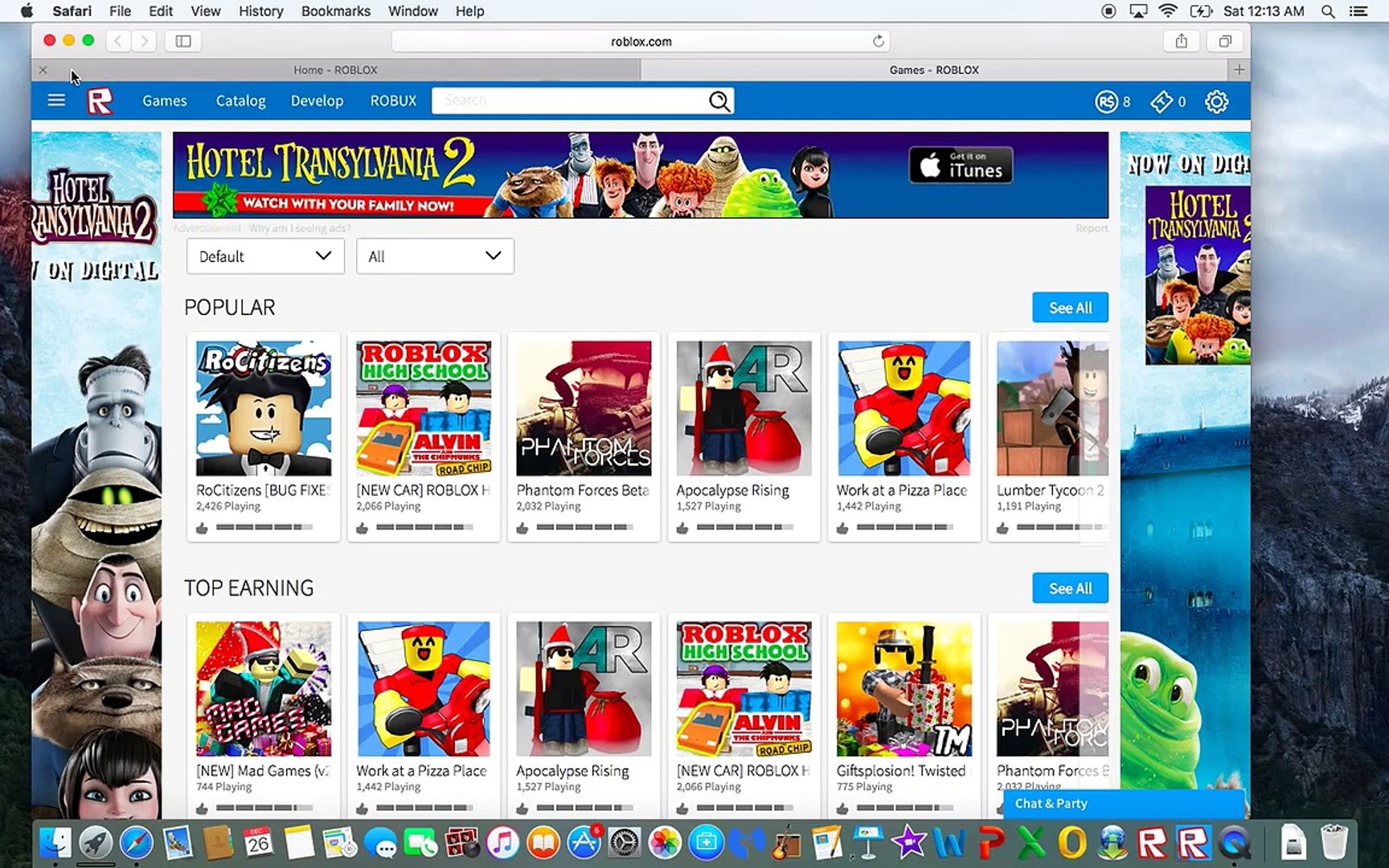Open System Preferences from the Dock

625,843
